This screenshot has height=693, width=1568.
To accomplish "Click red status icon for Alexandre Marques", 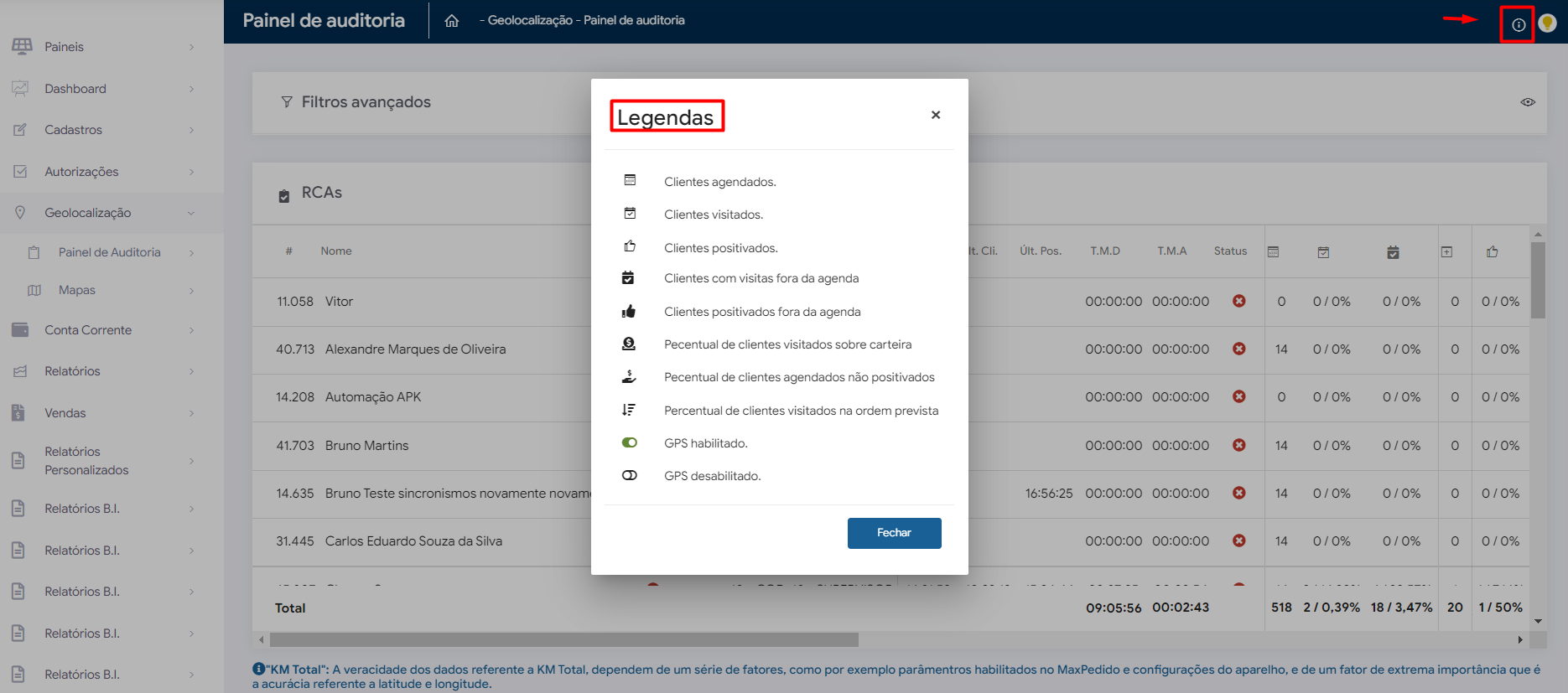I will pos(1238,349).
